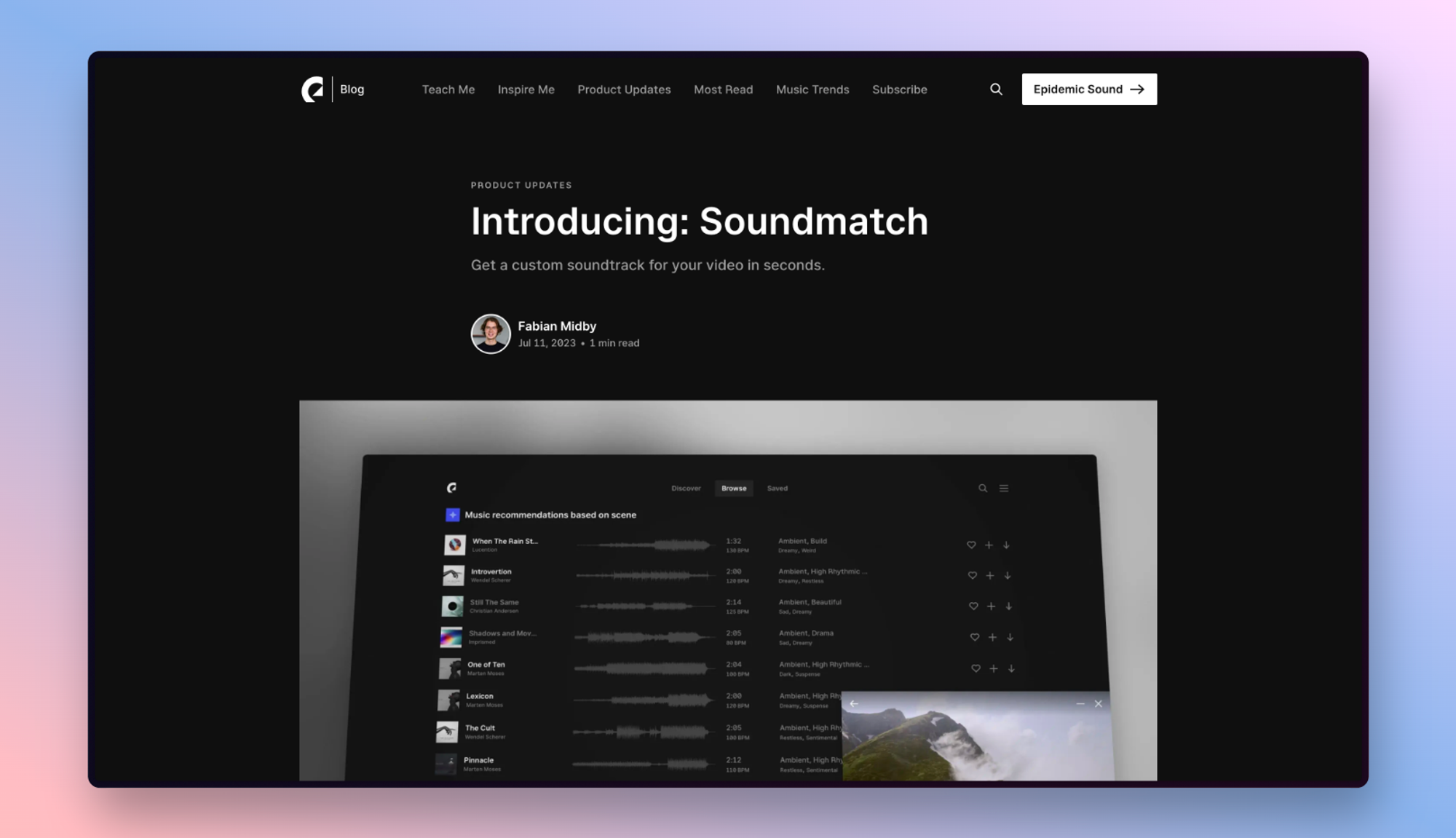Download the Shadows and Mov... track
The image size is (1456, 838).
[1010, 637]
